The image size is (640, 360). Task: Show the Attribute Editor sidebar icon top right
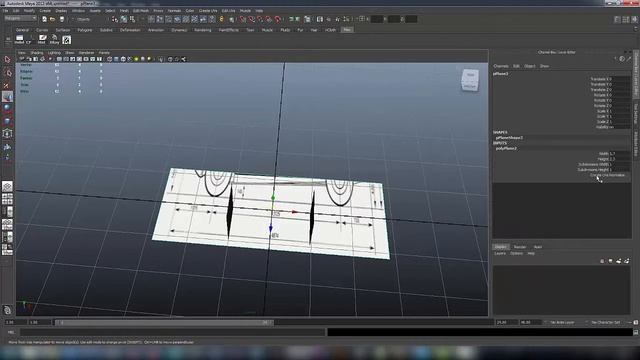click(x=618, y=19)
